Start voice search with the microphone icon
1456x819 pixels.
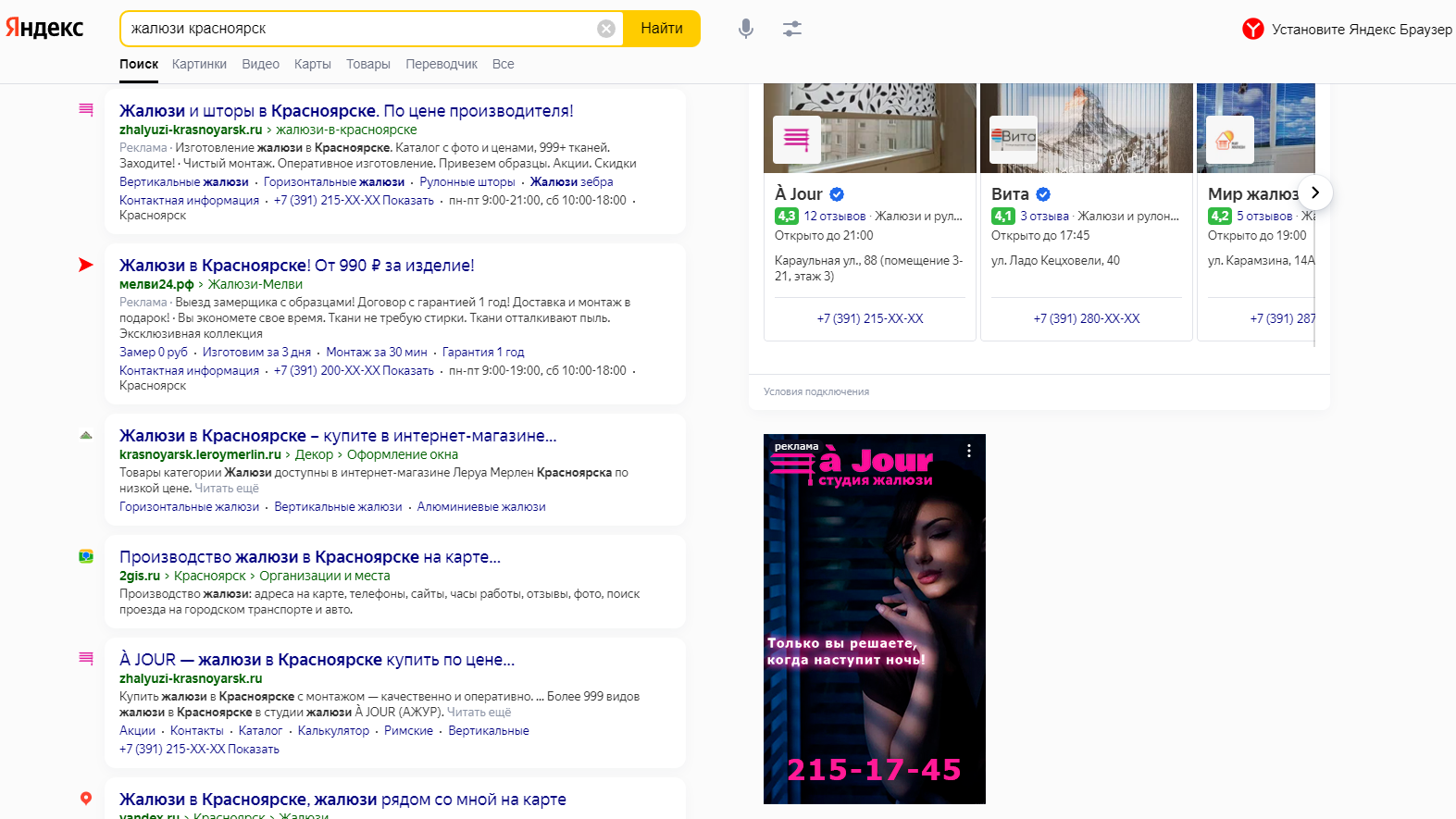[745, 29]
